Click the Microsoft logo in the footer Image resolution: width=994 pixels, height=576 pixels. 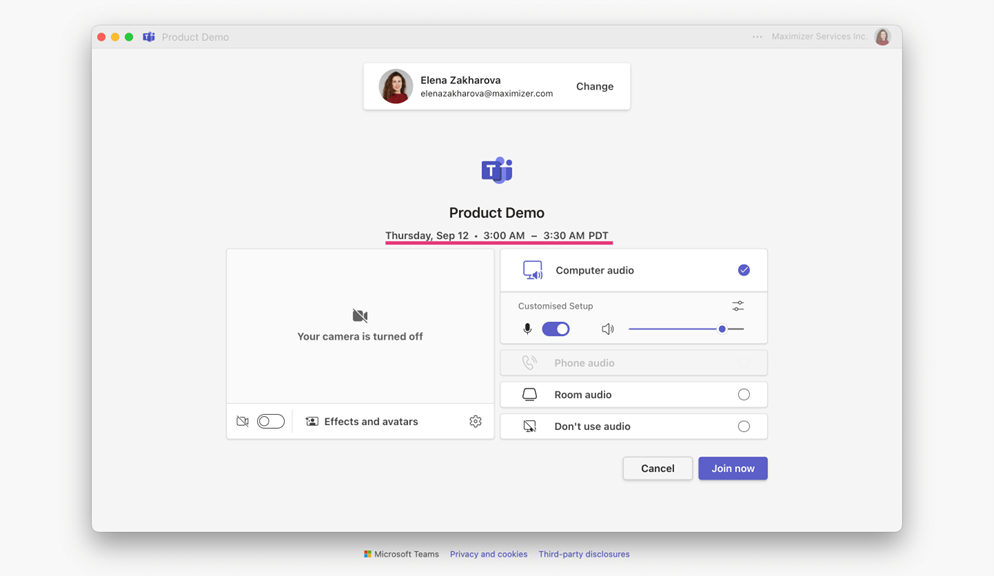[x=368, y=554]
